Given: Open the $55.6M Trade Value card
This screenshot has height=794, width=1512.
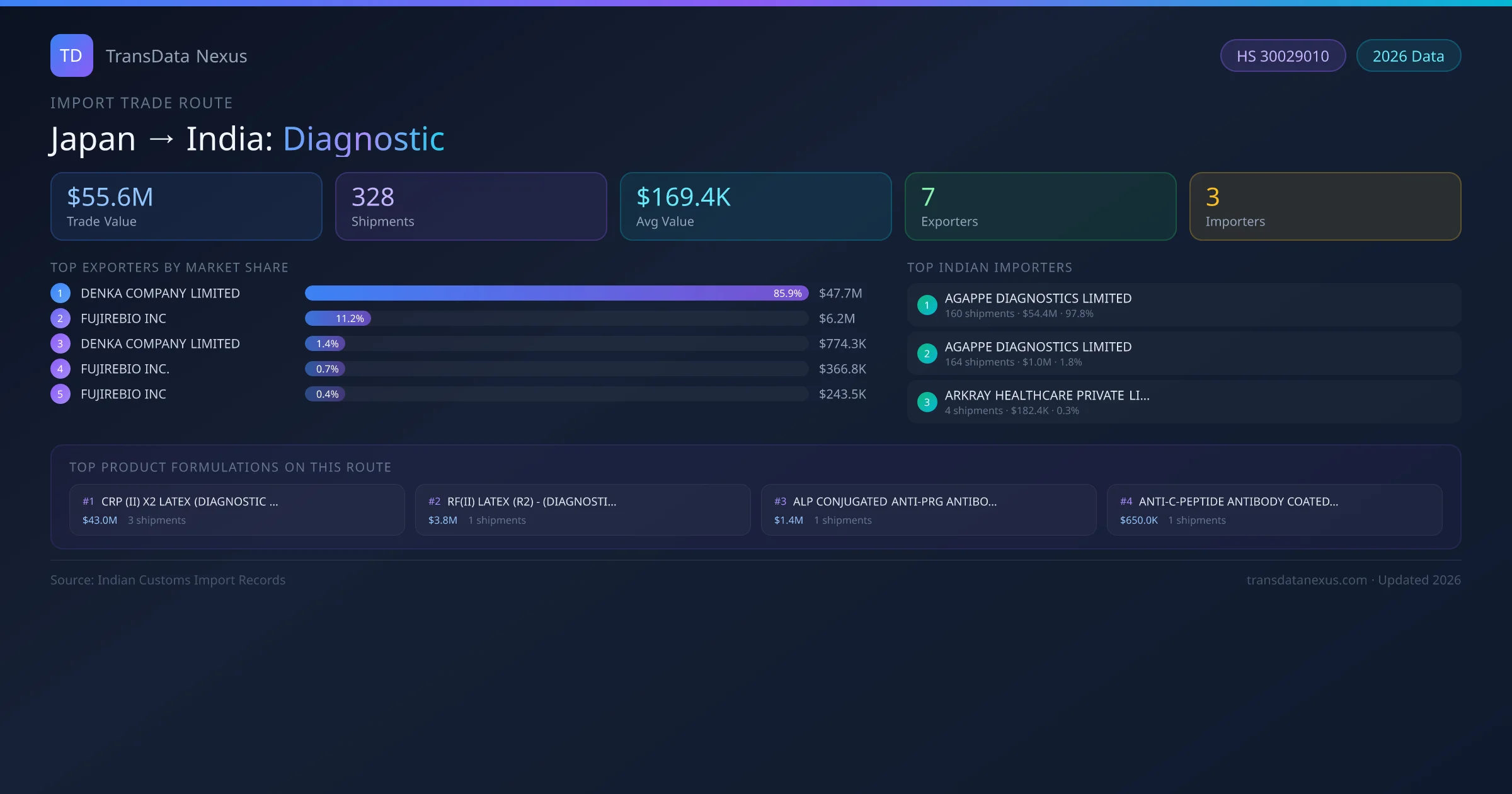Looking at the screenshot, I should [x=186, y=206].
